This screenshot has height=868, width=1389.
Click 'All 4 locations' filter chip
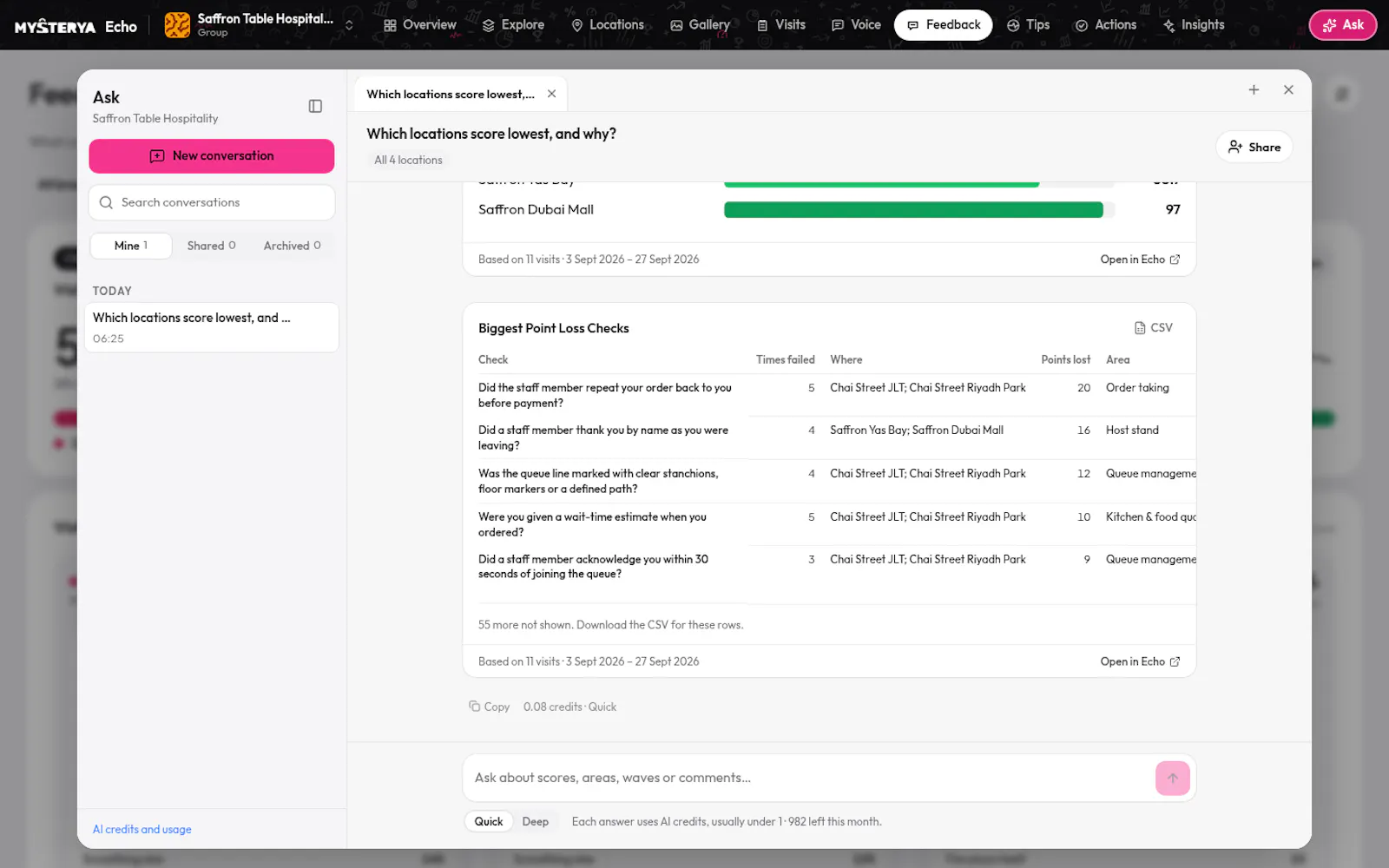[408, 160]
